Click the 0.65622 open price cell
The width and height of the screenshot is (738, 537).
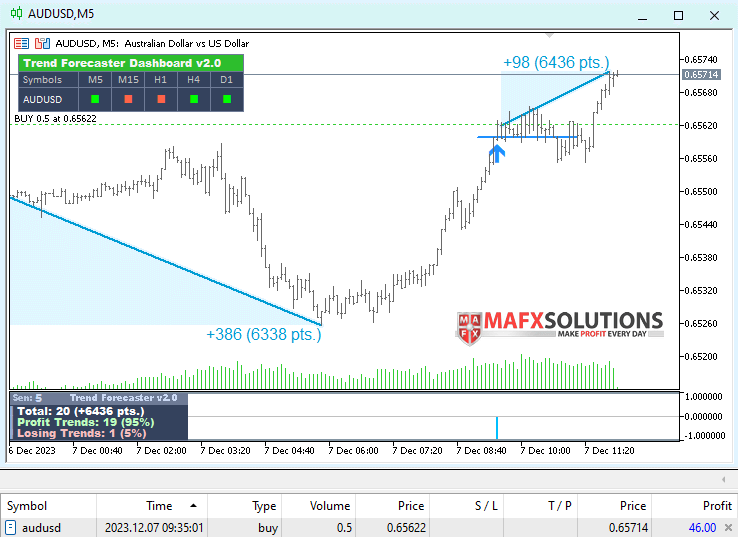point(406,528)
